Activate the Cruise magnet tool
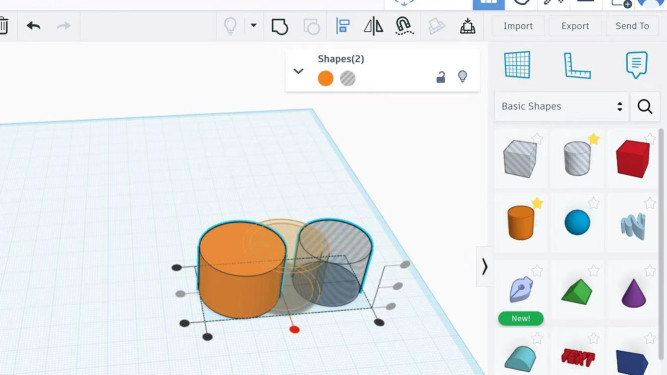Viewport: 667px width, 375px height. (x=404, y=26)
